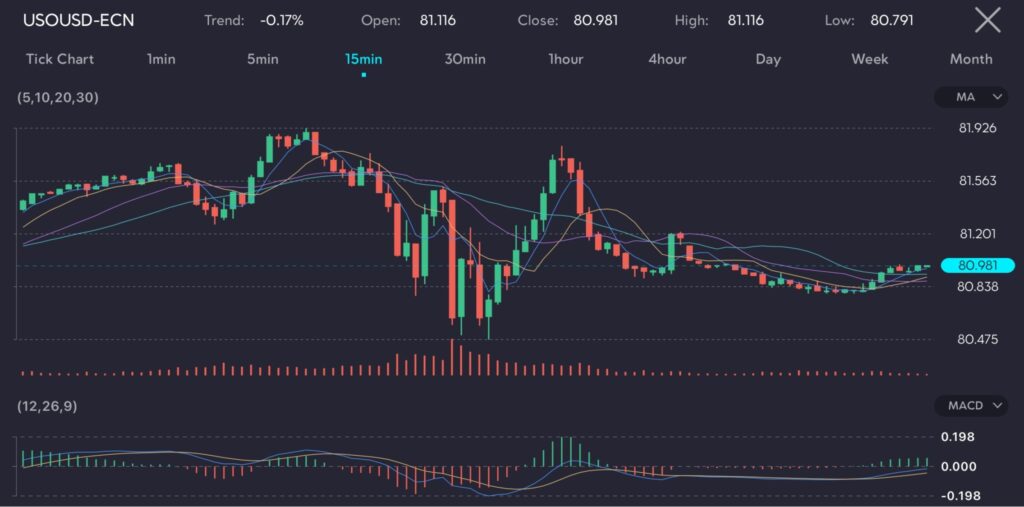Image resolution: width=1024 pixels, height=507 pixels.
Task: Switch to the 4hour chart
Action: 667,59
